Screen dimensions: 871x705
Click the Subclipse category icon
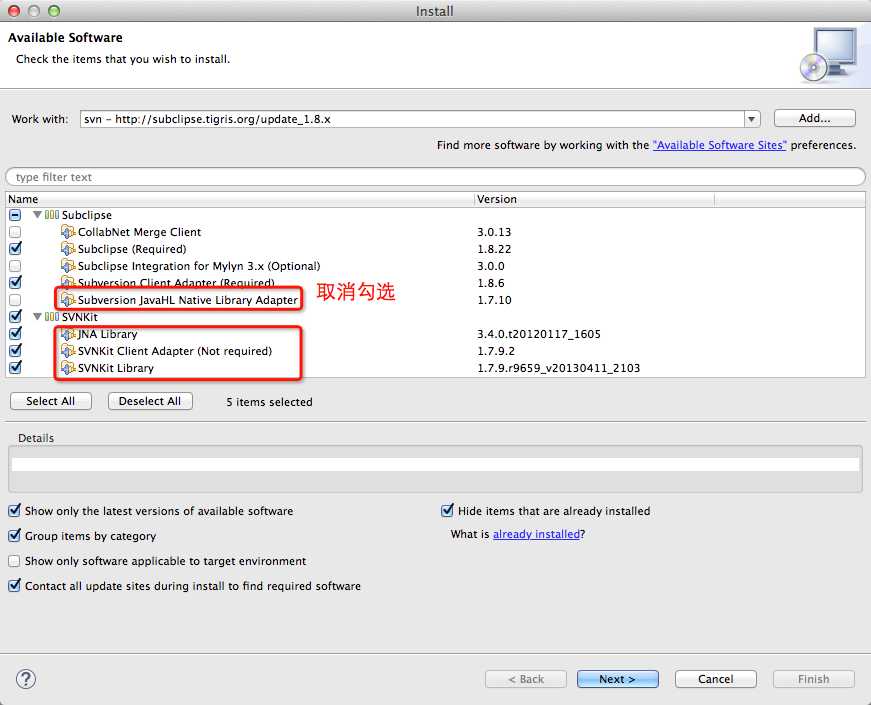click(x=52, y=215)
